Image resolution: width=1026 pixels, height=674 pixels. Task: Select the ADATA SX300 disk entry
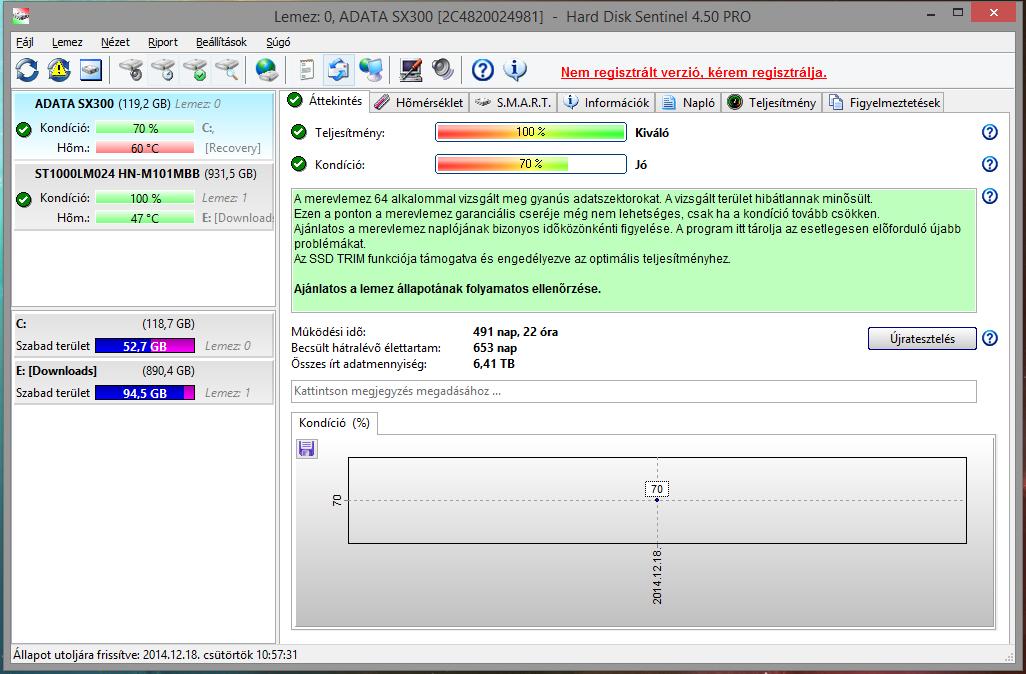pyautogui.click(x=143, y=126)
